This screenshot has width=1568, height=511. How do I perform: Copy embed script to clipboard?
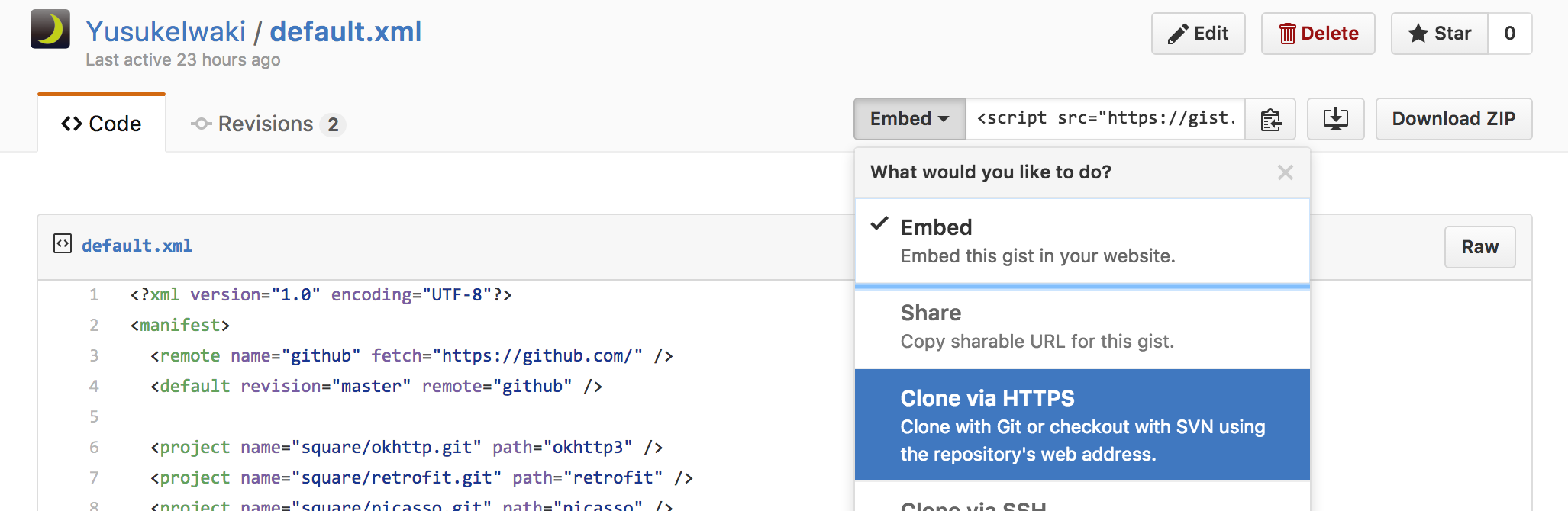[x=1270, y=119]
